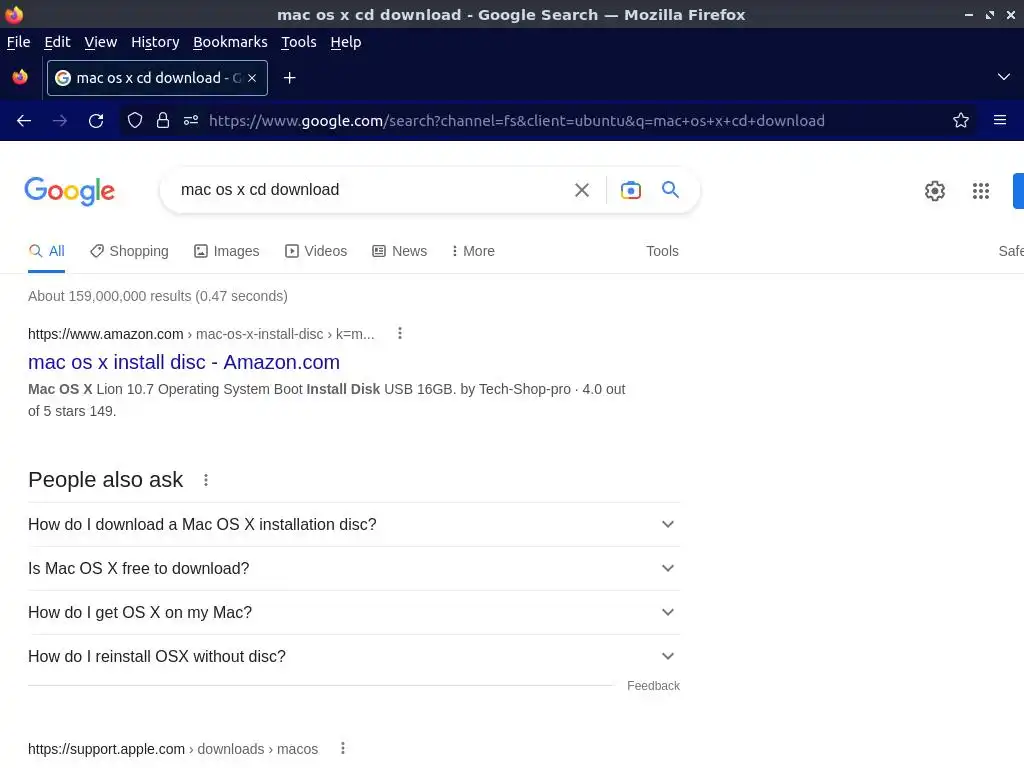This screenshot has width=1024, height=768.
Task: Expand 'Is Mac OS X free to download?'
Action: click(x=354, y=569)
